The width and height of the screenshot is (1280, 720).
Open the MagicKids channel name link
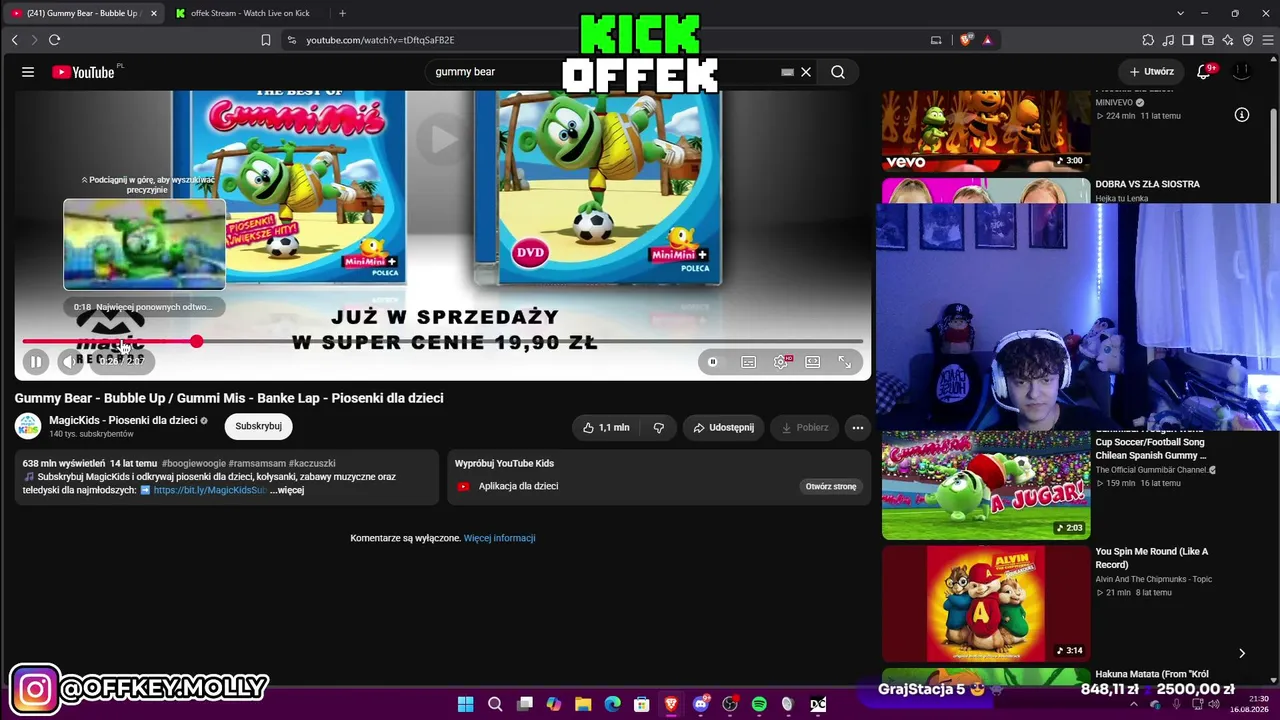point(123,420)
